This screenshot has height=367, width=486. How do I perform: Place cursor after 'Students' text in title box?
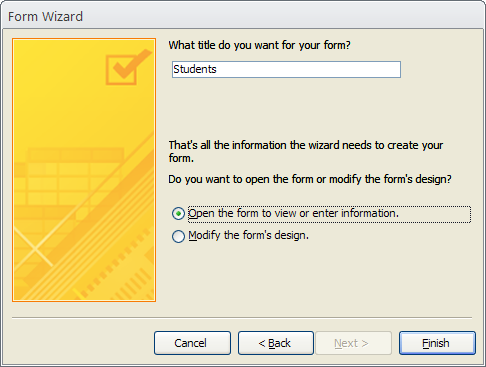click(x=217, y=69)
